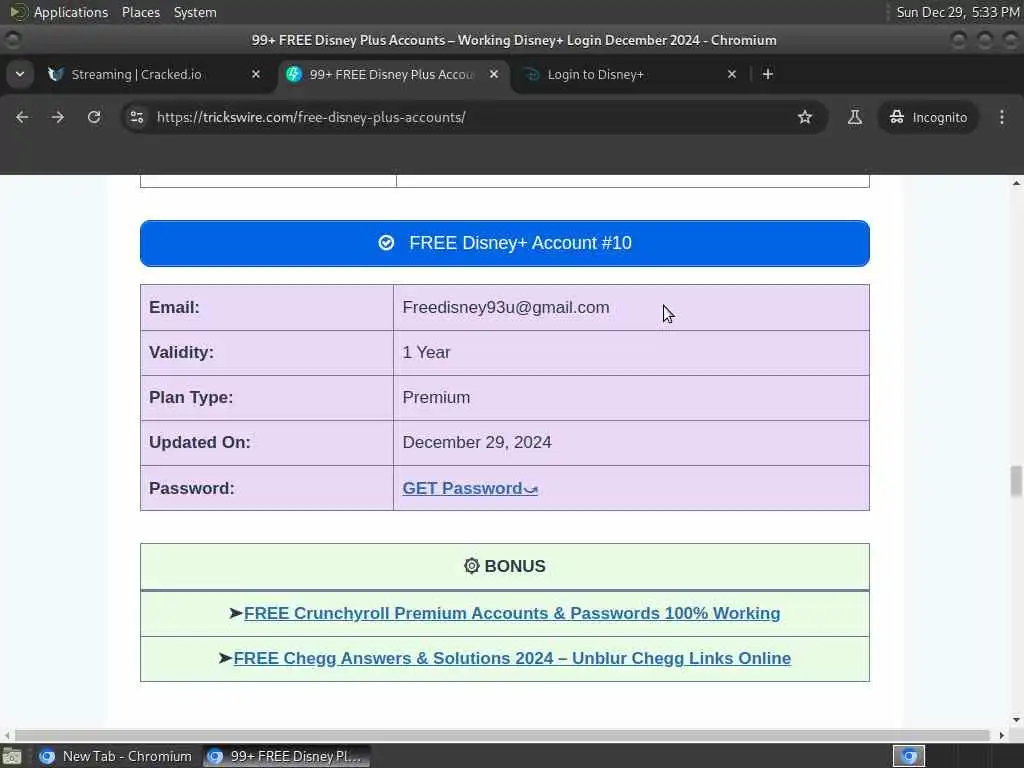Click the gear icon beside BONUS
This screenshot has width=1024, height=768.
tap(472, 566)
